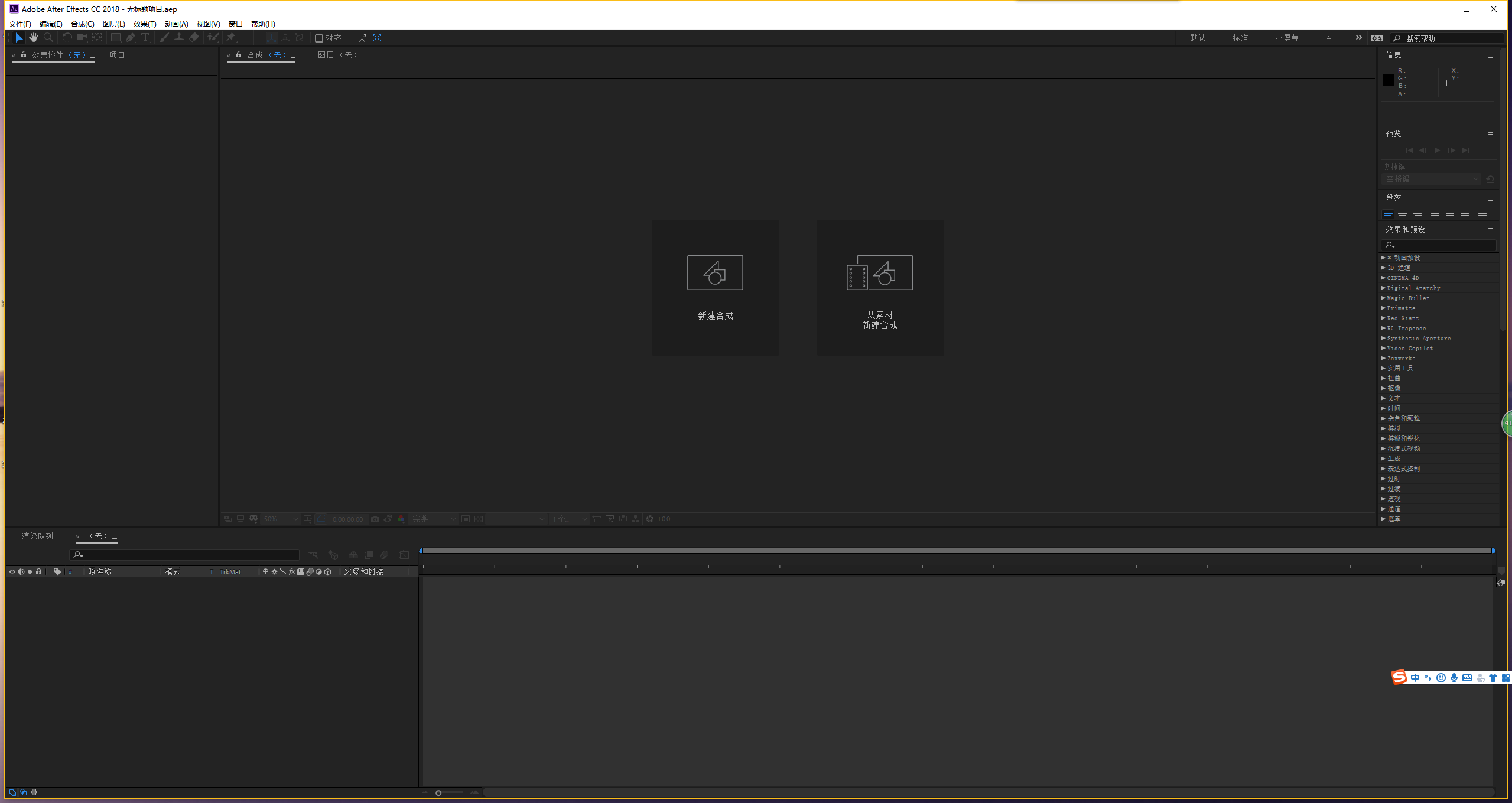Select the Zoom magnifier tool
The width and height of the screenshot is (1512, 803).
[48, 38]
